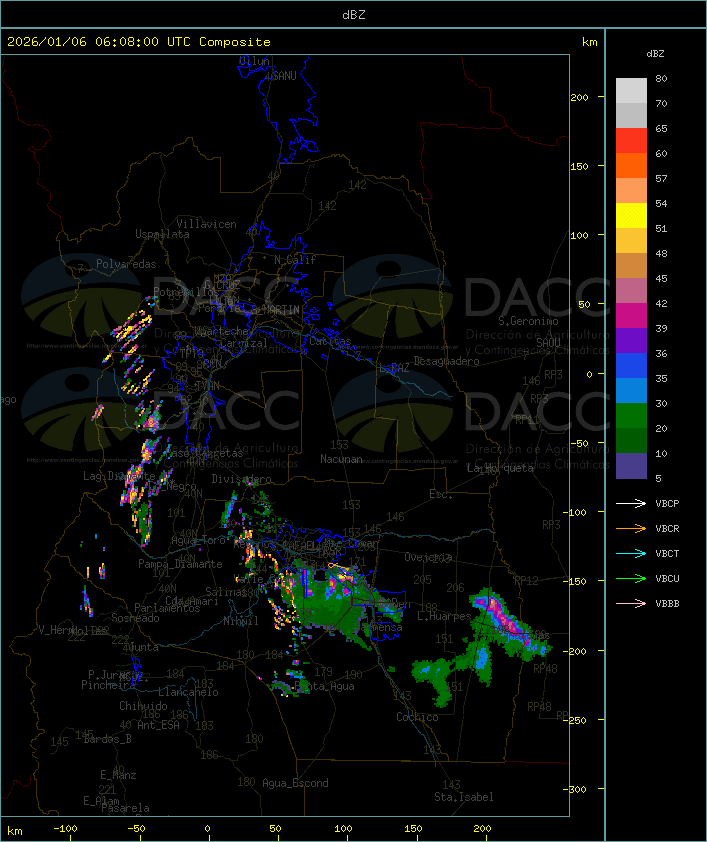Pick the magenta 39–42 dBZ swatch

631,315
